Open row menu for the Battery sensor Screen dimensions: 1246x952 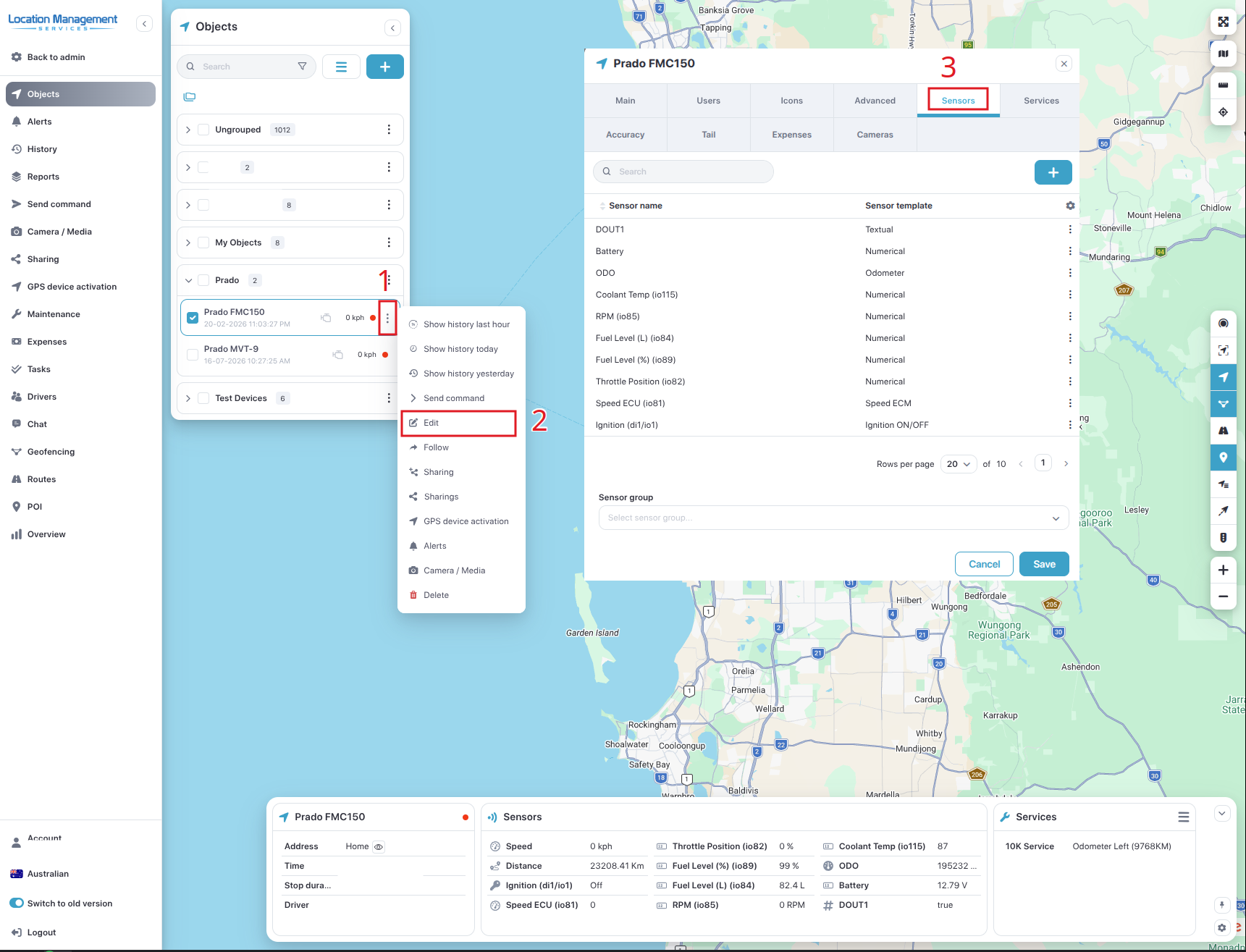(1070, 251)
